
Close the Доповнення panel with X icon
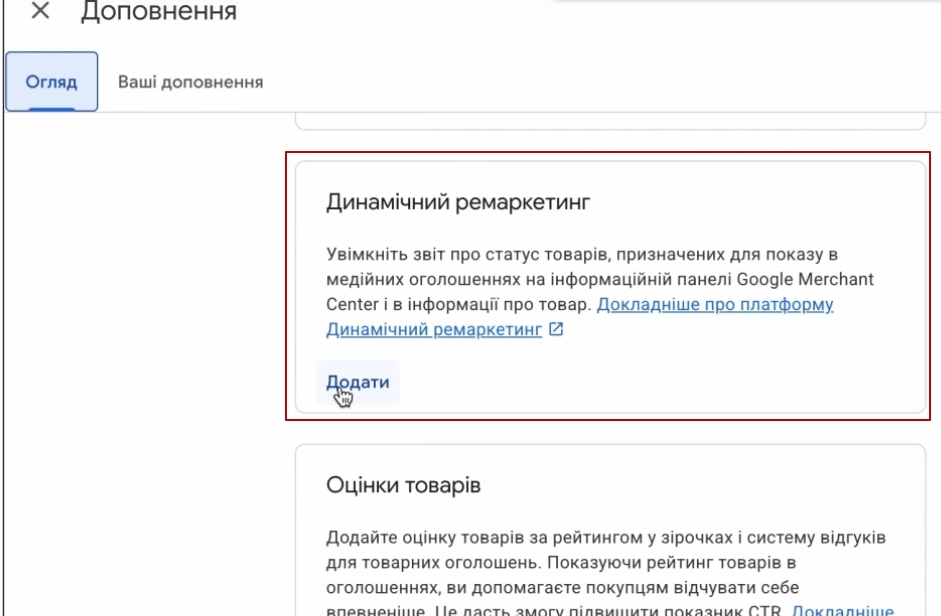tap(41, 13)
